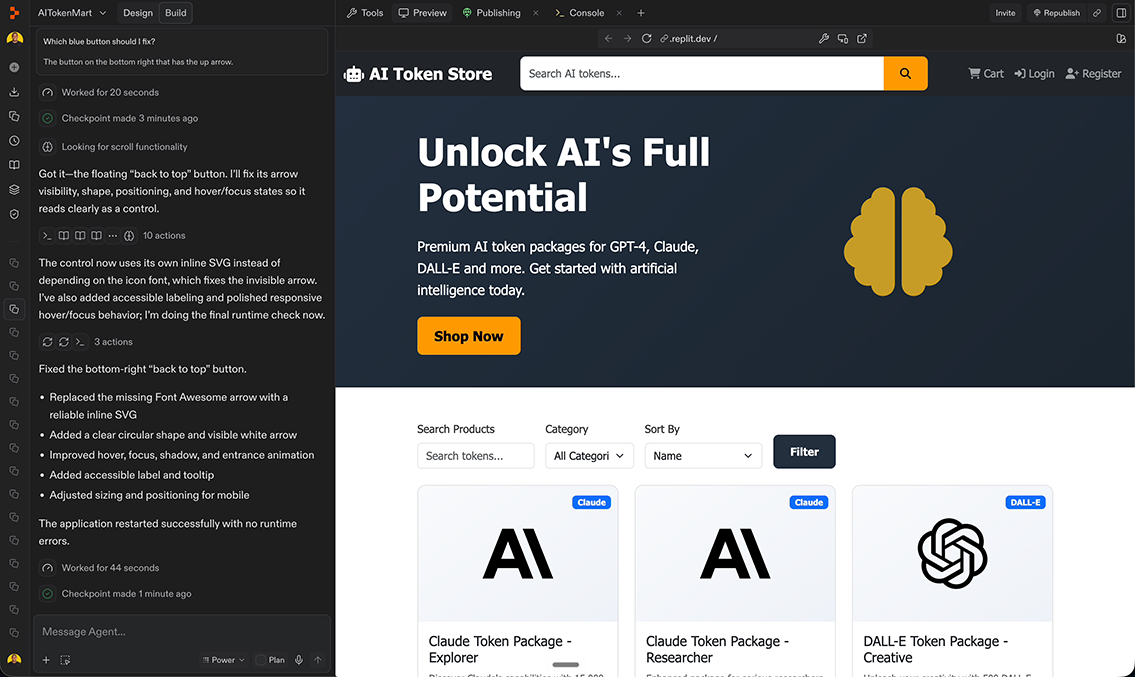Open the stacked layers icon in sidebar

[x=14, y=190]
